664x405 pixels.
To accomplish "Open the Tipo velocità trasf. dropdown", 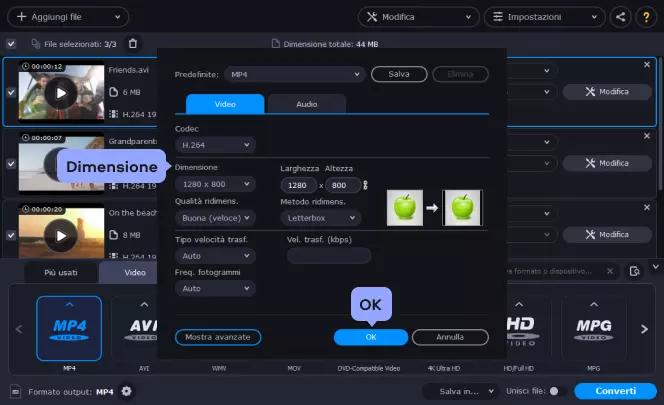I will click(215, 256).
